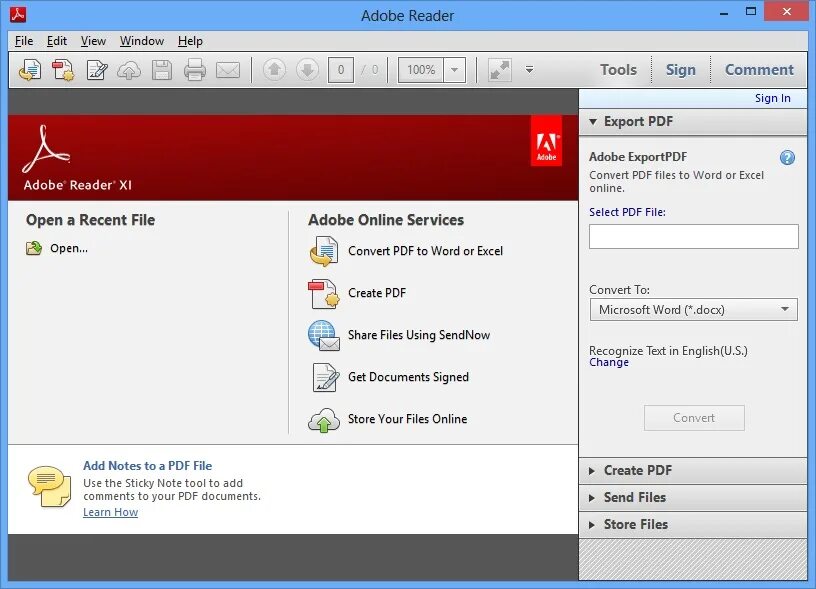Click Convert PDF to Word or Excel text
The height and width of the screenshot is (589, 816).
(425, 251)
